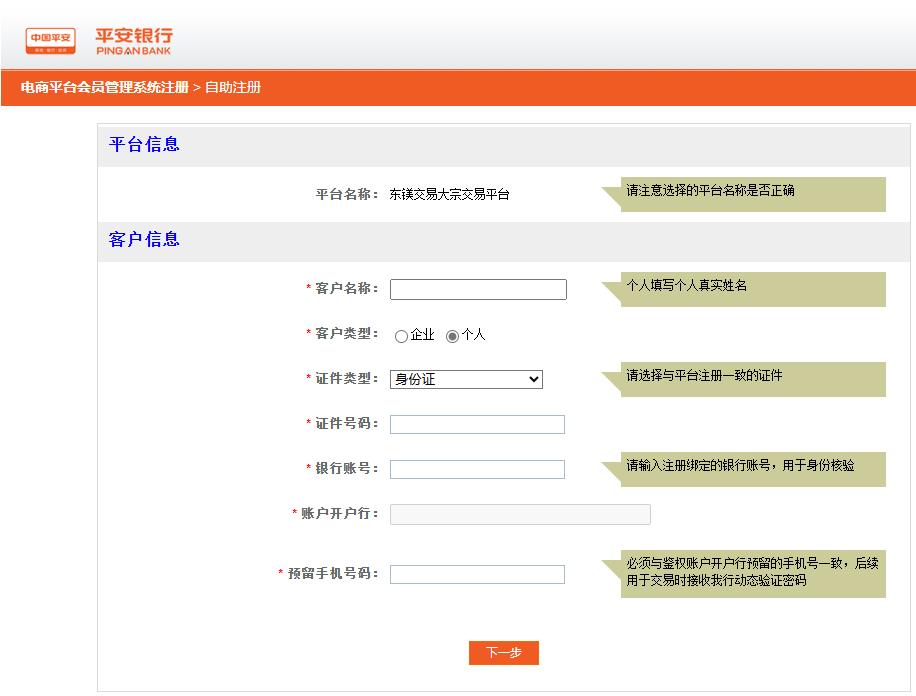Screen dimensions: 916x696
Task: Open the 证件类型 dropdown showing 身份证
Action: point(466,379)
